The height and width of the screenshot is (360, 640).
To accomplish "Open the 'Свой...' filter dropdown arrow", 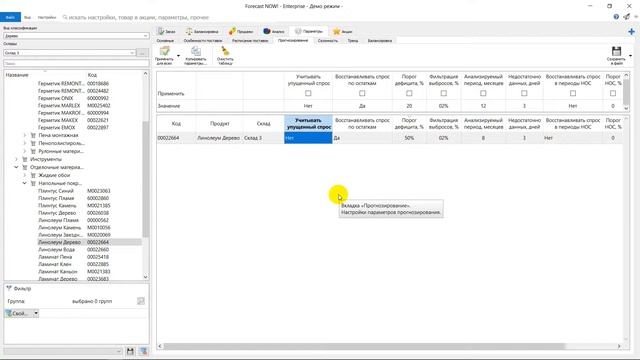I will click(x=36, y=313).
